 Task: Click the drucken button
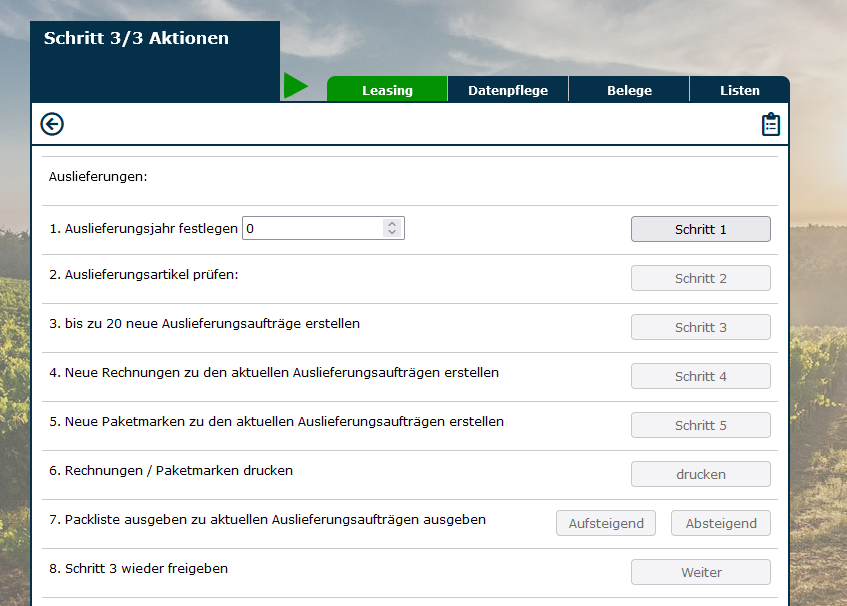(700, 474)
